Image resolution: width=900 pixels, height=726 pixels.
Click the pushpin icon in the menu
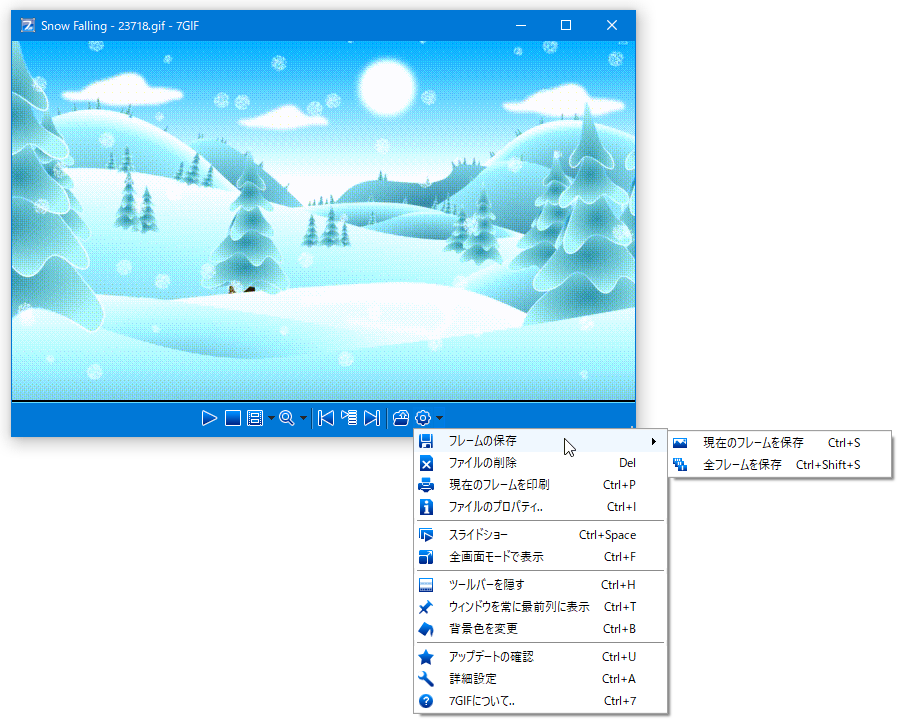(426, 607)
